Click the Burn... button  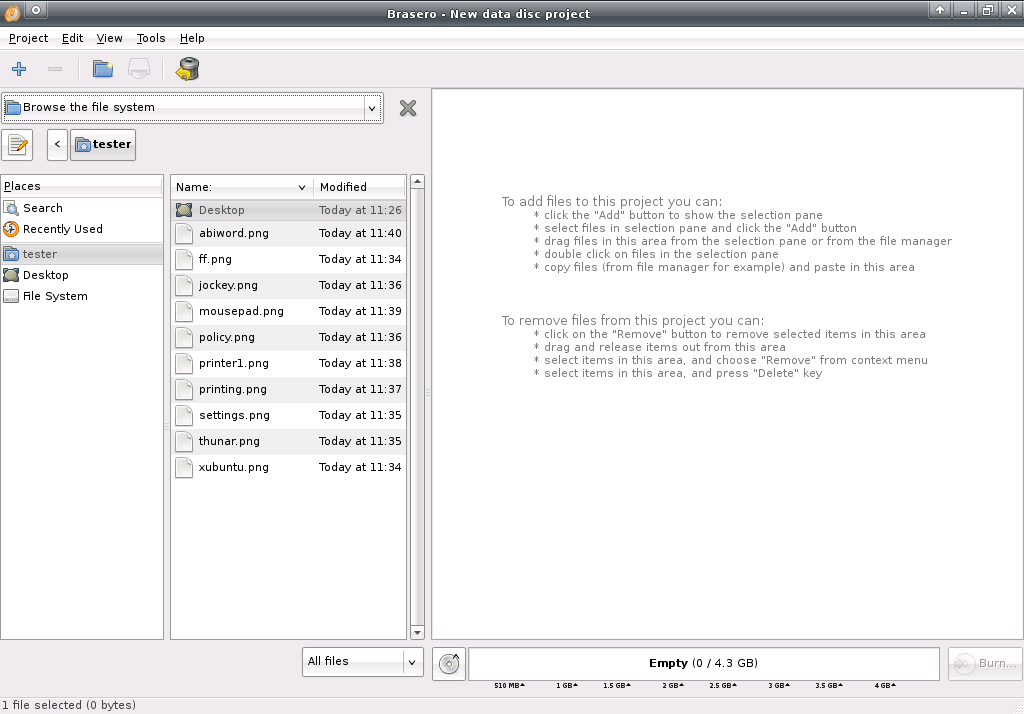pyautogui.click(x=985, y=664)
